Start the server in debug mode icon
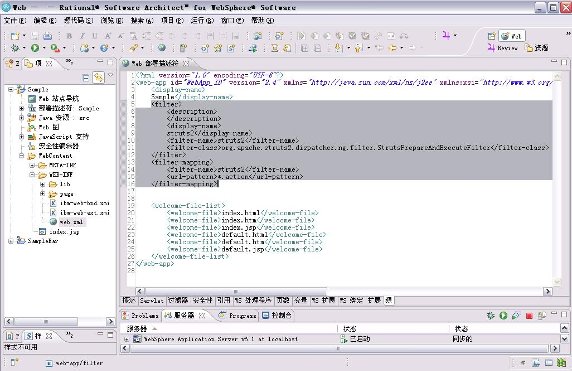 click(x=491, y=316)
